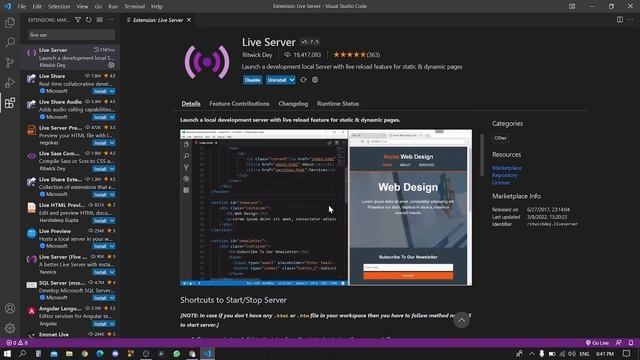Clear extensions search results icon
The height and width of the screenshot is (360, 640).
tap(100, 20)
